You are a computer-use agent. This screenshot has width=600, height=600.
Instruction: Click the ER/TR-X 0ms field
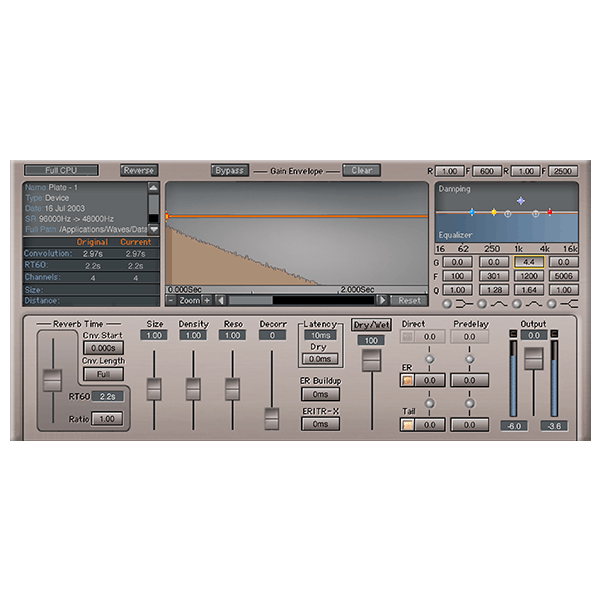pos(320,424)
